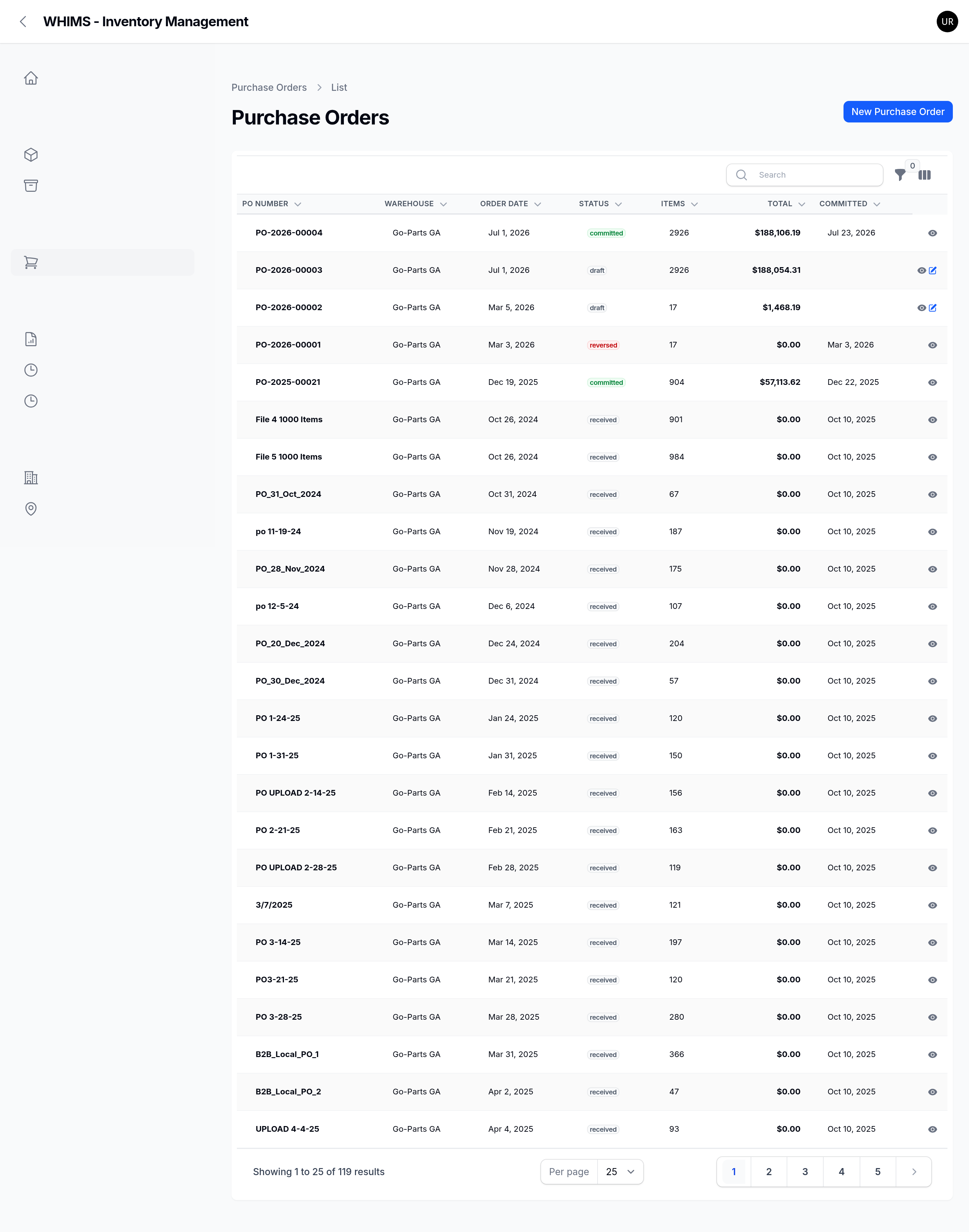
Task: Select the shopping cart purchase orders icon
Action: [31, 263]
